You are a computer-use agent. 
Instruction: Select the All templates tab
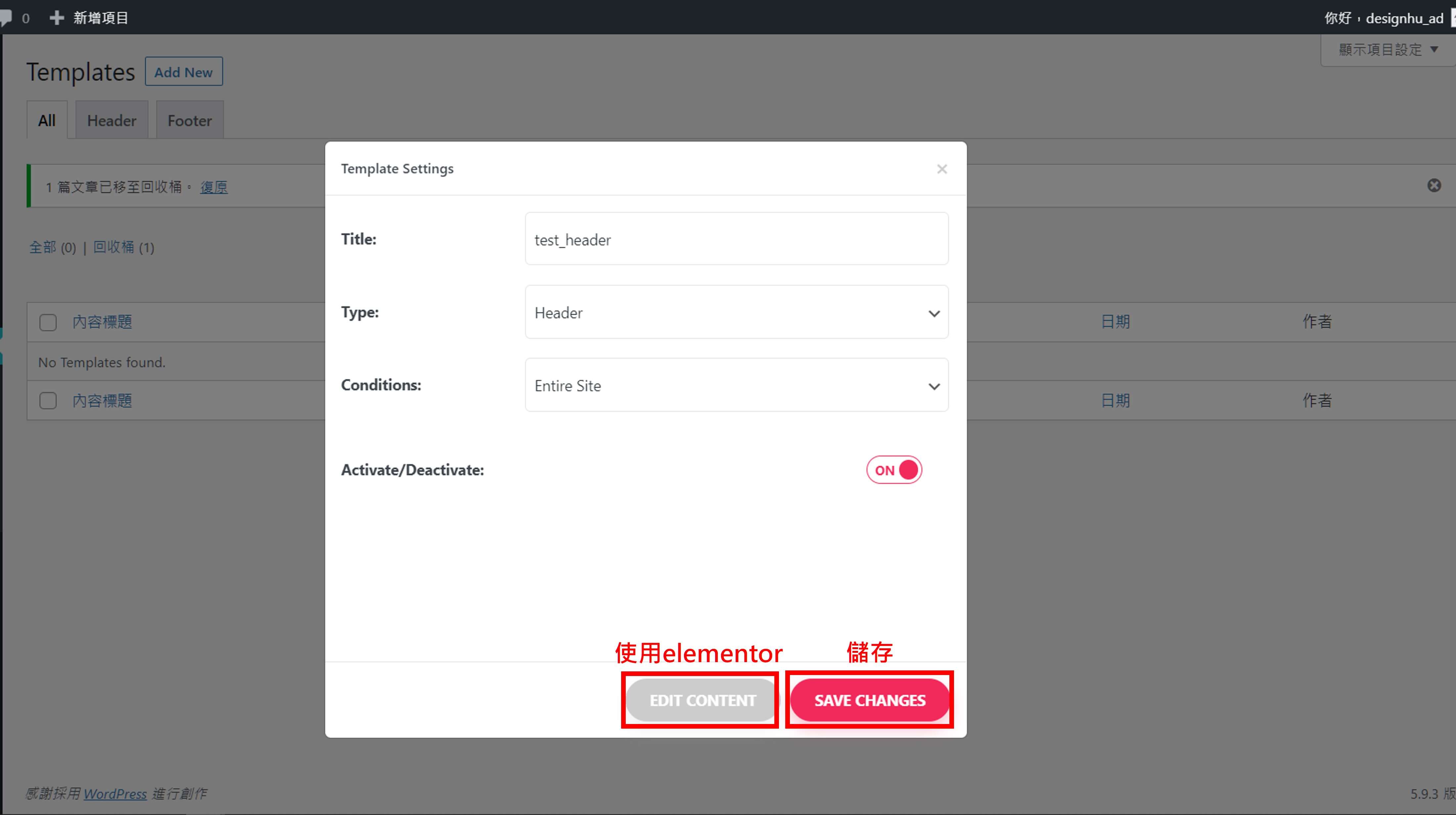pos(46,120)
